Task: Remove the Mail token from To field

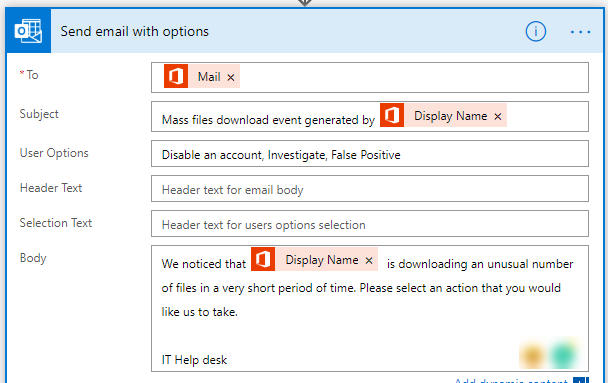Action: (x=231, y=77)
